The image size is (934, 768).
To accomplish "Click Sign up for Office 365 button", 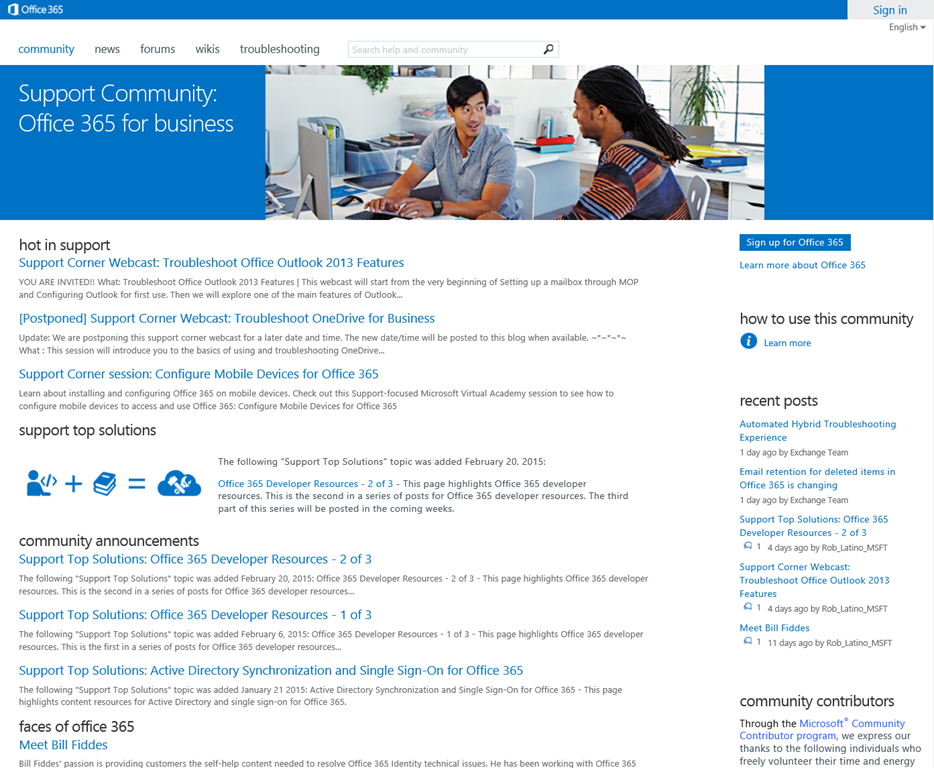I will (x=794, y=242).
